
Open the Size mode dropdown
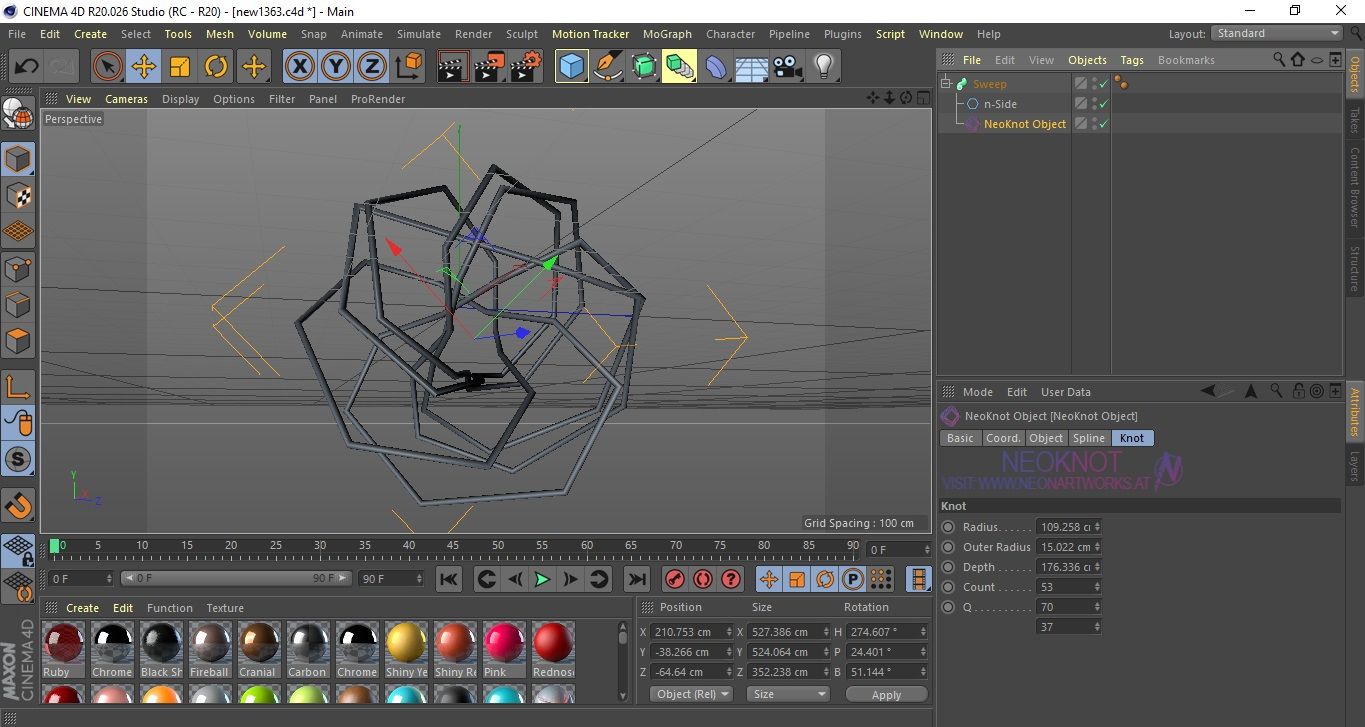790,694
